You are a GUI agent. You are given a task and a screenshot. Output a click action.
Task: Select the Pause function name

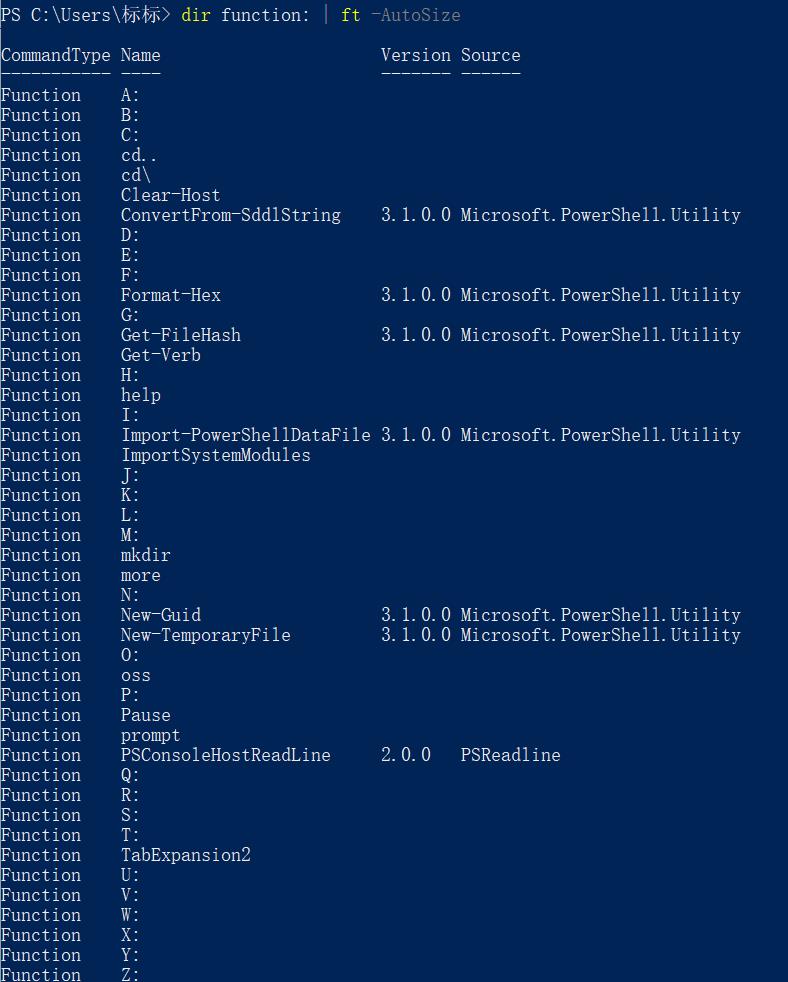pos(145,715)
